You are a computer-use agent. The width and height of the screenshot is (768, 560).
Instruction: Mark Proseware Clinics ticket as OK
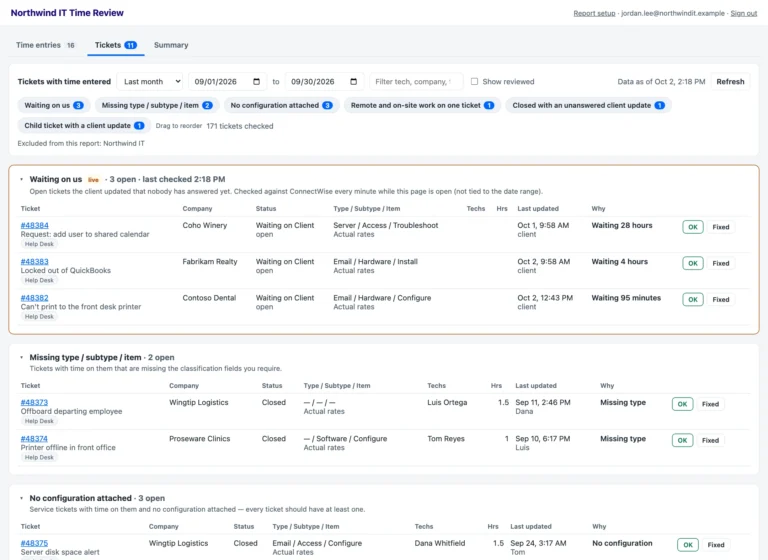(x=682, y=440)
